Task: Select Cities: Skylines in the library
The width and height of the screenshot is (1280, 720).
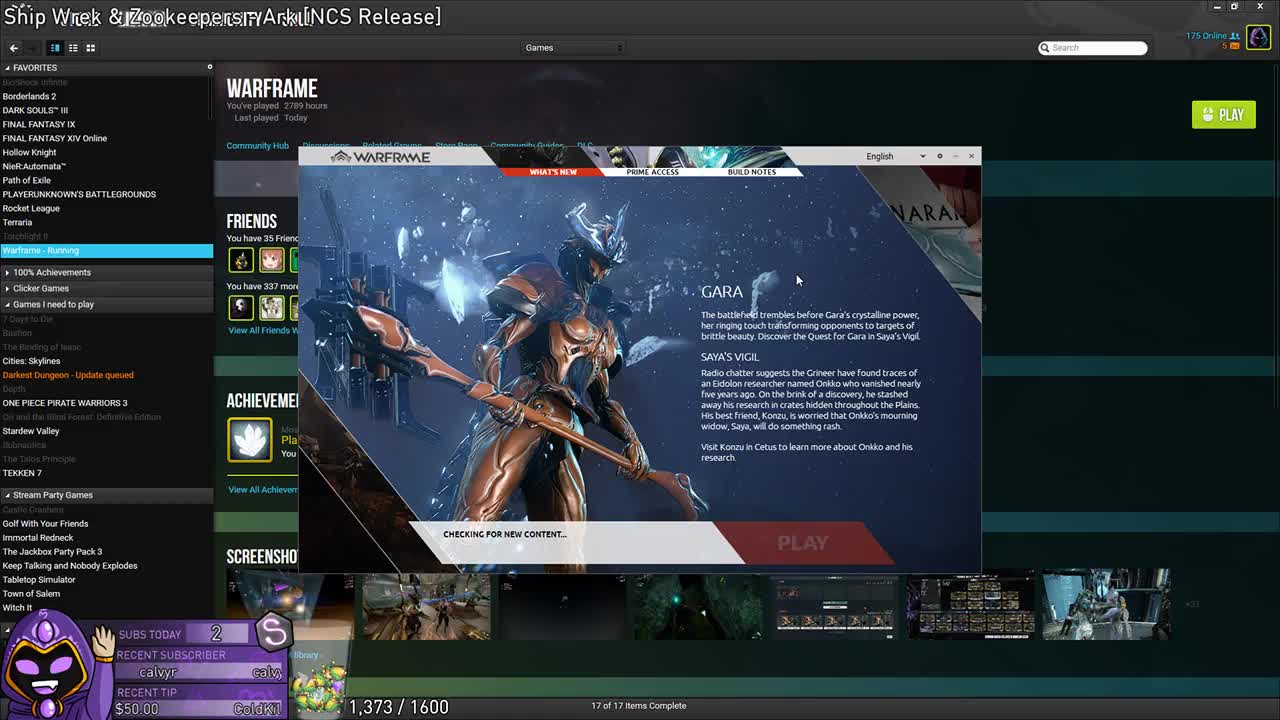Action: 31,361
